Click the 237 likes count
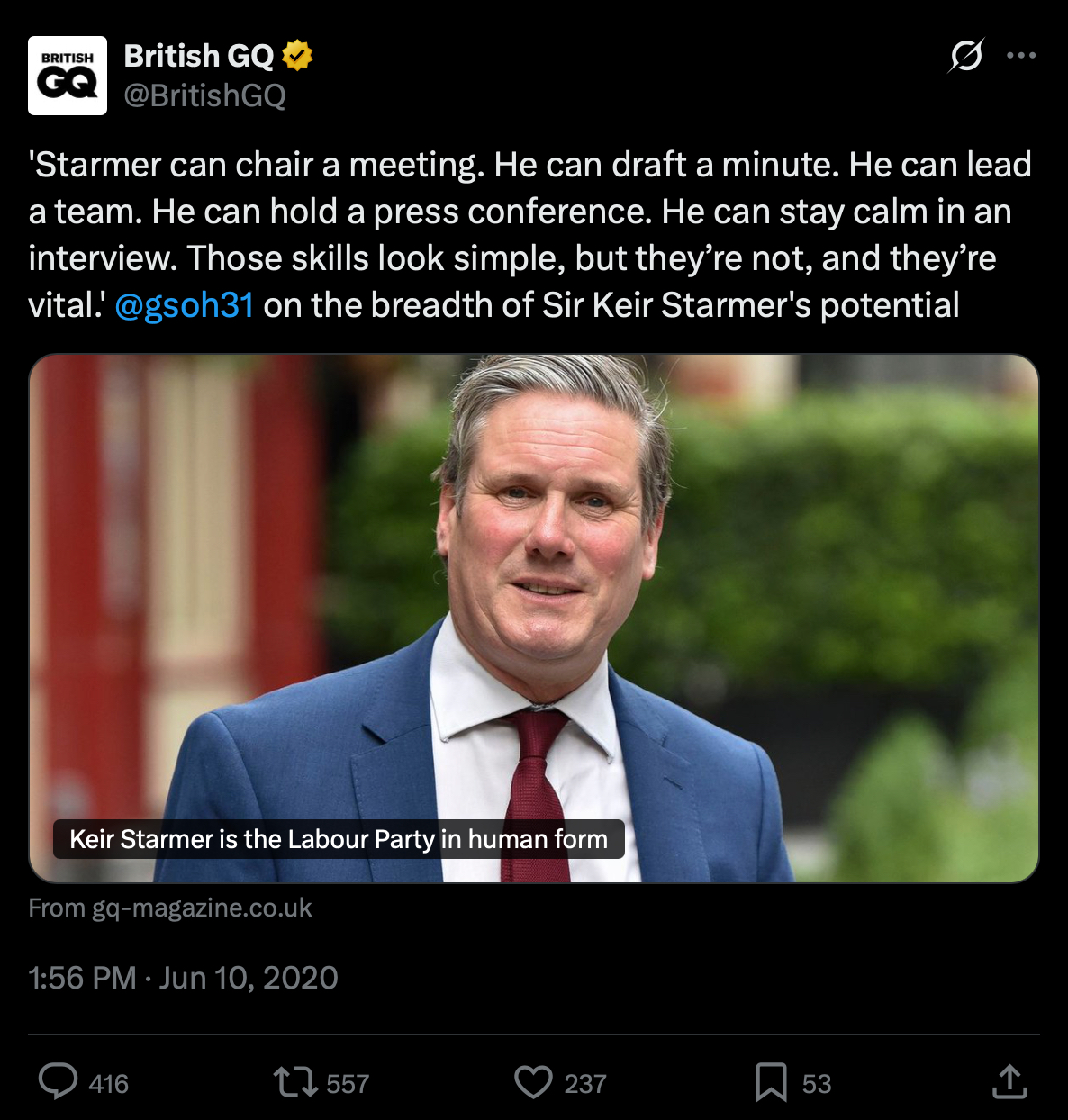Screen dimensions: 1068x1120 pos(585,1083)
